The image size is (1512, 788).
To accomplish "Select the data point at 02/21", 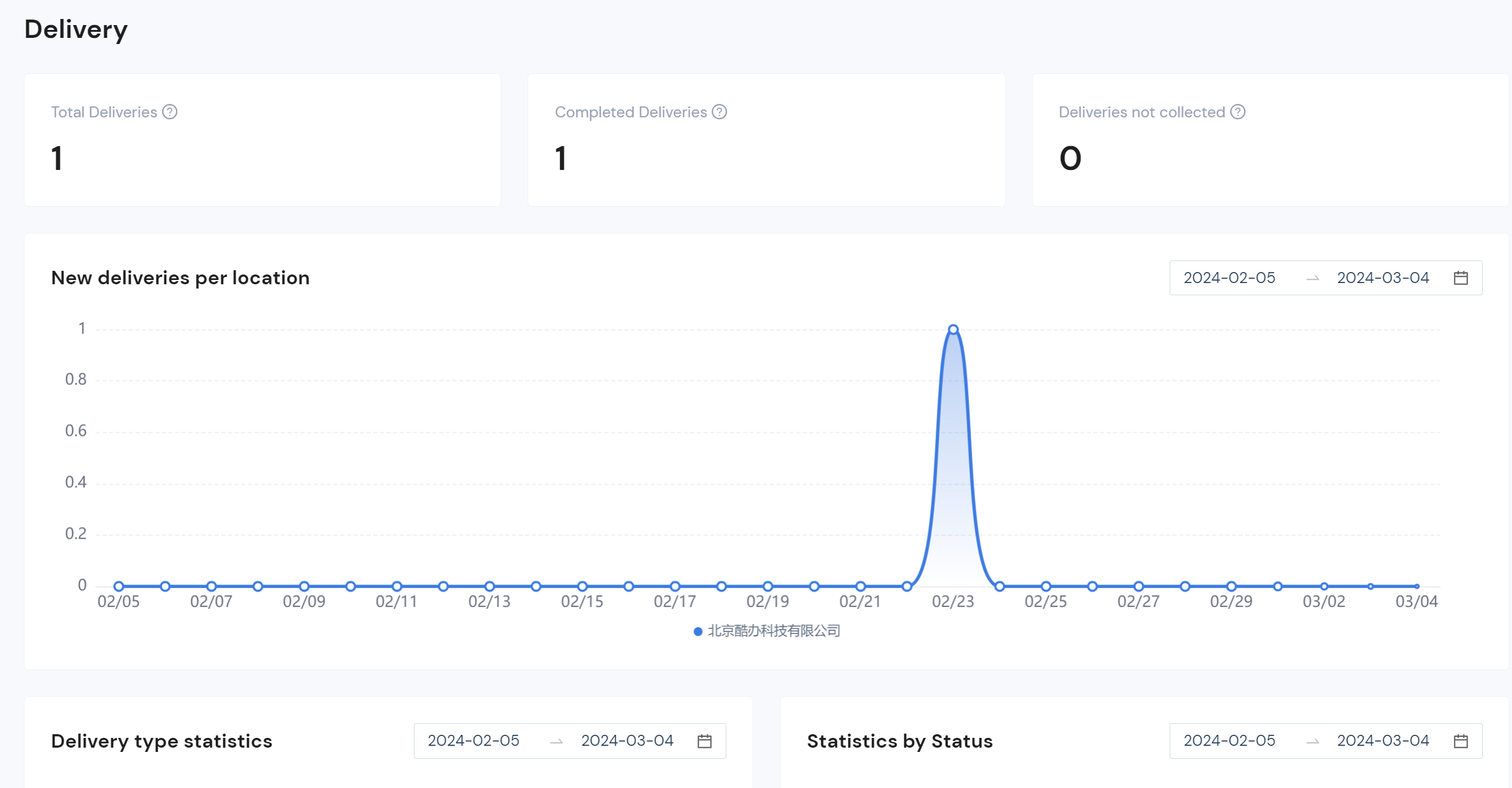I will tap(860, 586).
